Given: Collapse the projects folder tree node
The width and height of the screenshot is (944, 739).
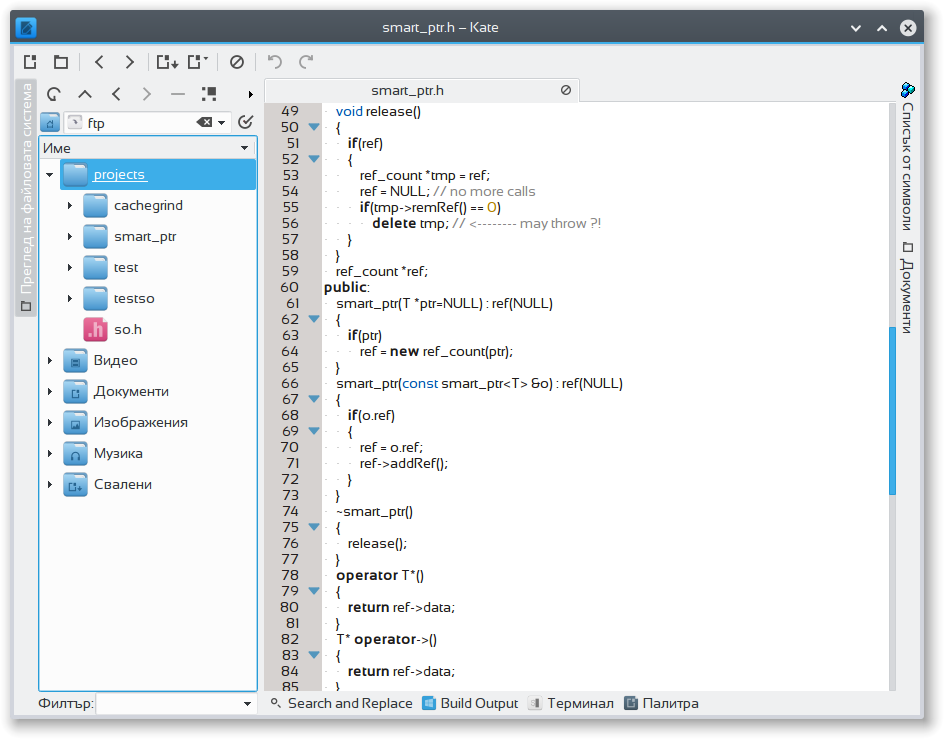Looking at the screenshot, I should 49,175.
